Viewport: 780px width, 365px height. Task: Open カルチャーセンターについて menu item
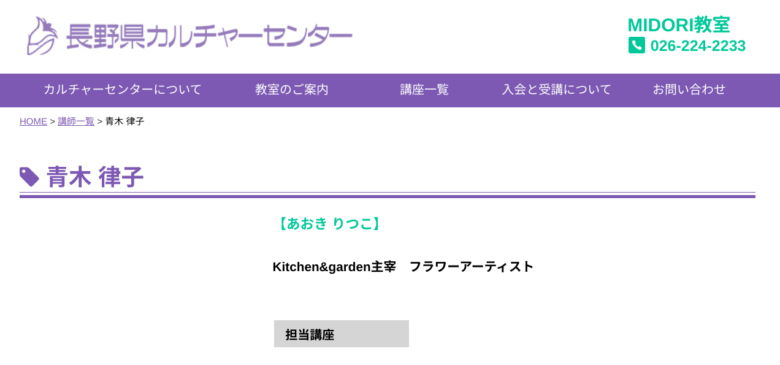[x=122, y=90]
